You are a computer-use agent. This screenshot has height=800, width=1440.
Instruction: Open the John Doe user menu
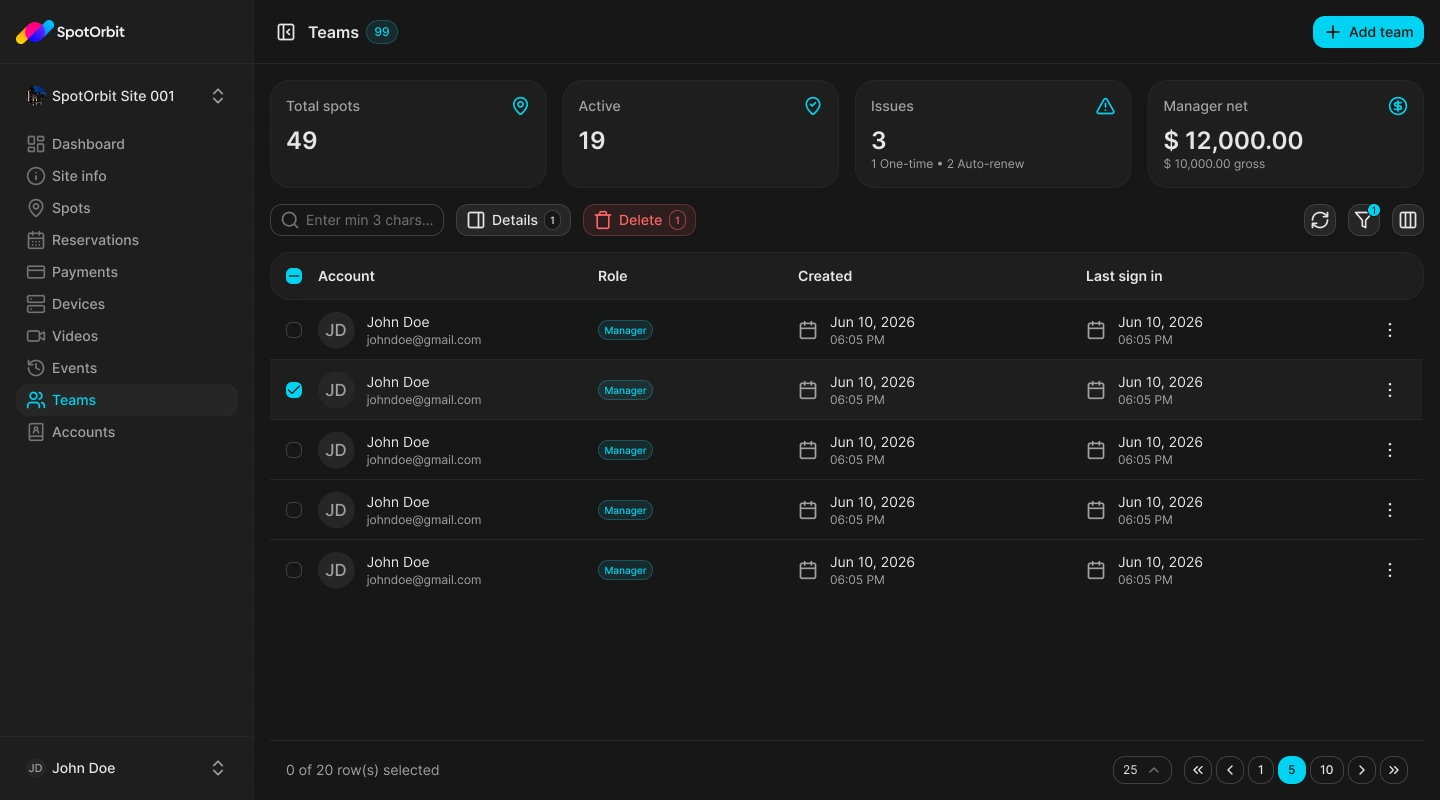click(x=127, y=768)
